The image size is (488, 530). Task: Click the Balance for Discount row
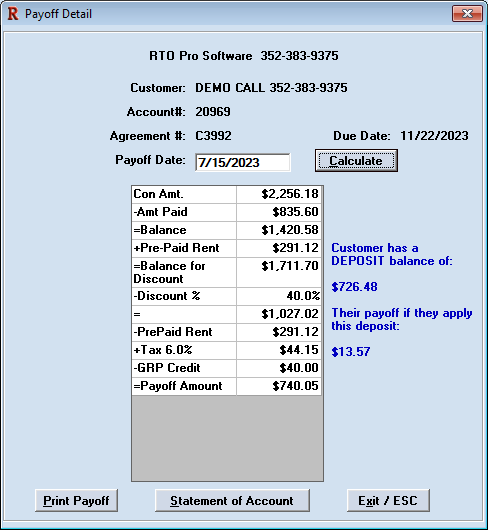[x=226, y=272]
